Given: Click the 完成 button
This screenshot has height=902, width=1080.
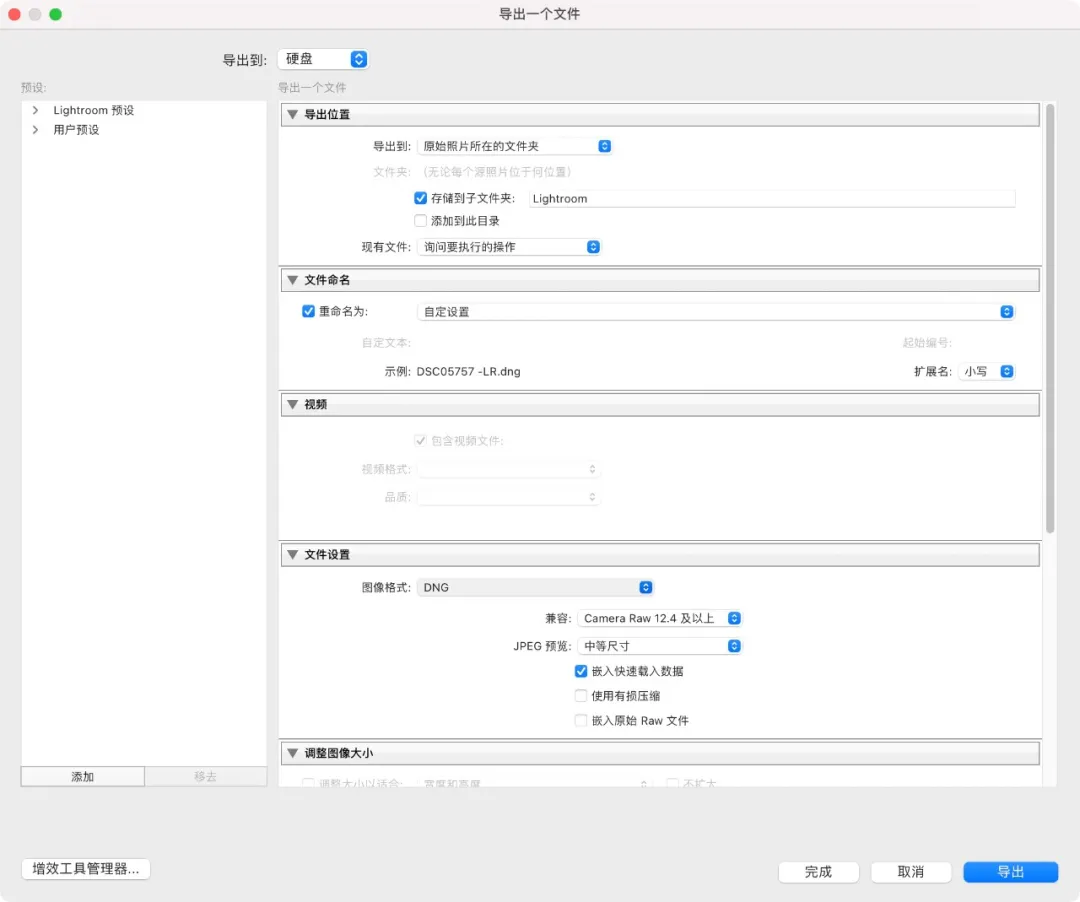Looking at the screenshot, I should (x=818, y=872).
